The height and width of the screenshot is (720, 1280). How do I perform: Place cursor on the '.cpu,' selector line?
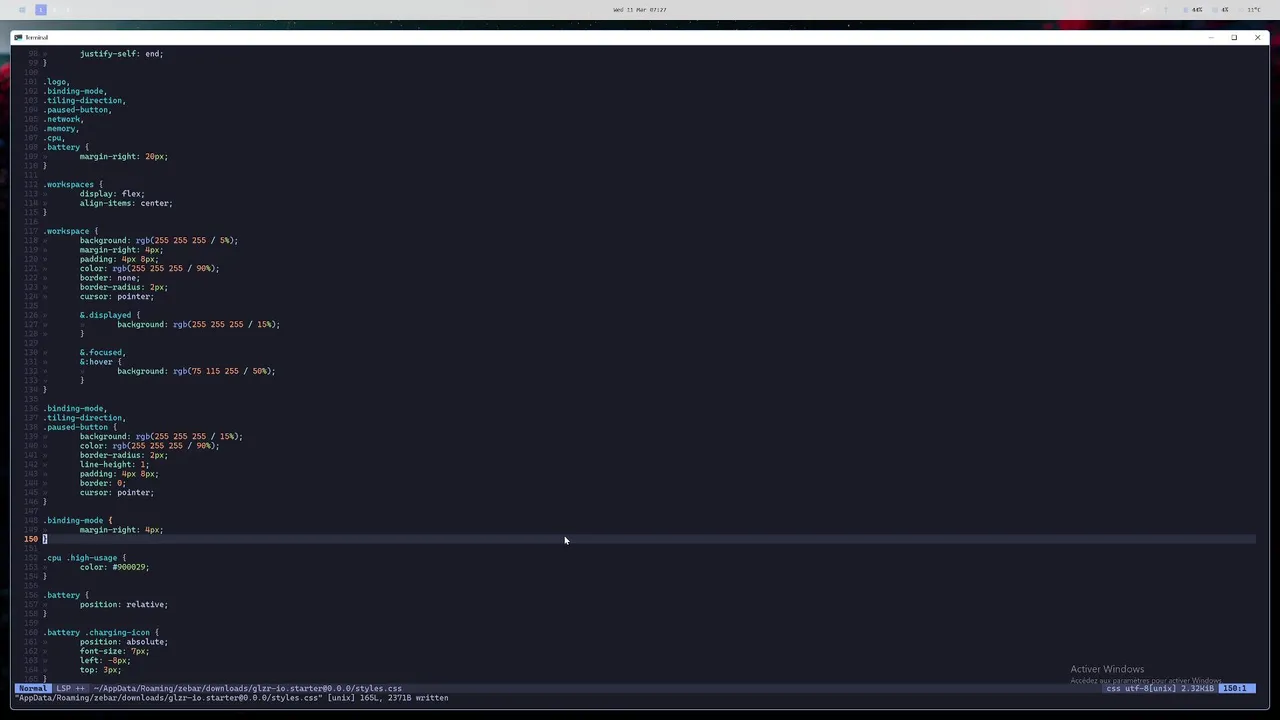54,138
